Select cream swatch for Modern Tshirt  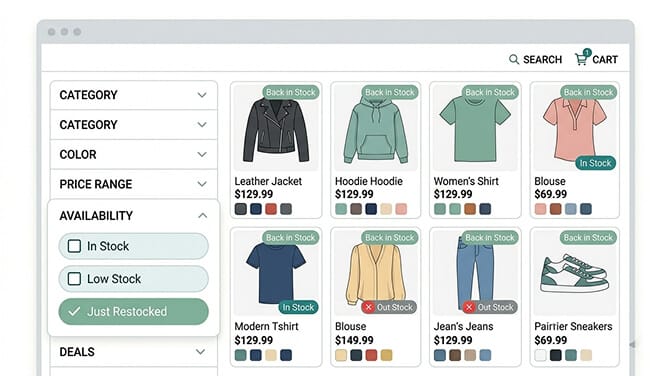(x=271, y=355)
